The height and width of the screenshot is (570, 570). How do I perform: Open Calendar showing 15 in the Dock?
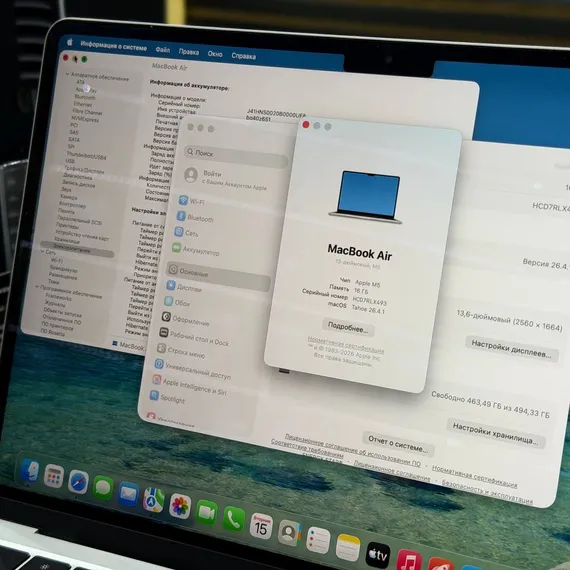coord(261,526)
